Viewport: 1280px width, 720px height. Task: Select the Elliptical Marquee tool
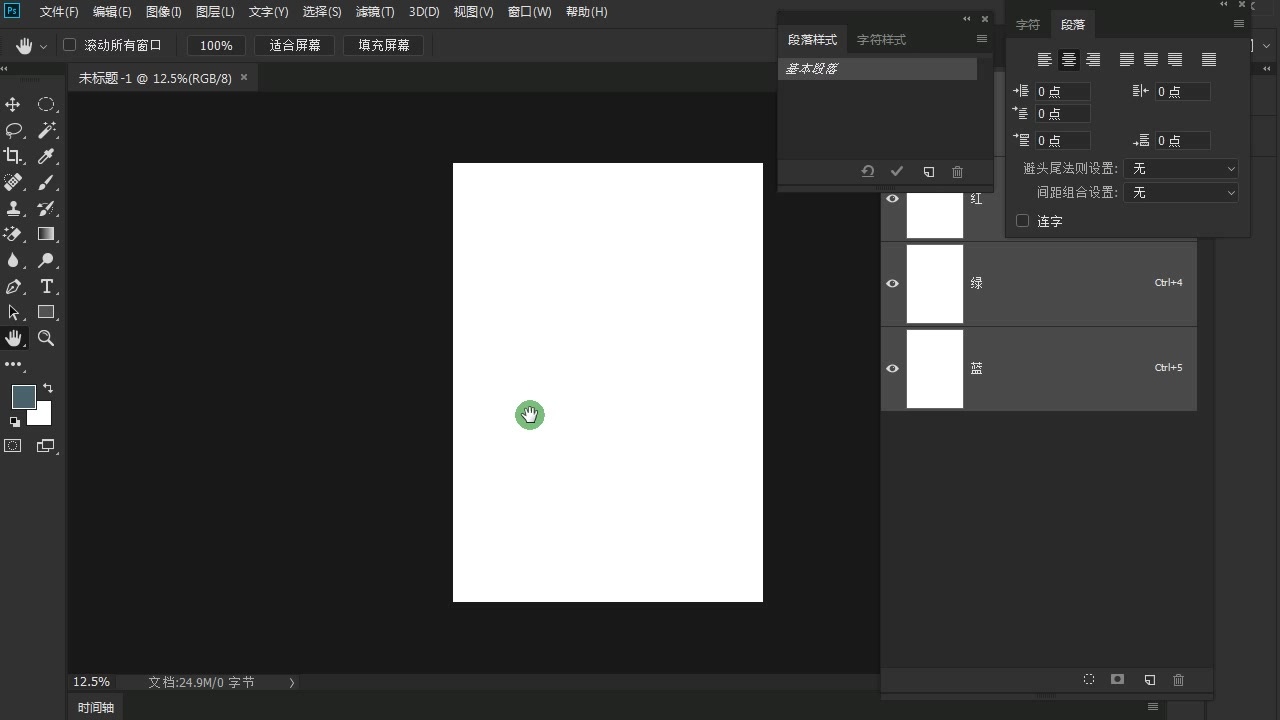[46, 104]
